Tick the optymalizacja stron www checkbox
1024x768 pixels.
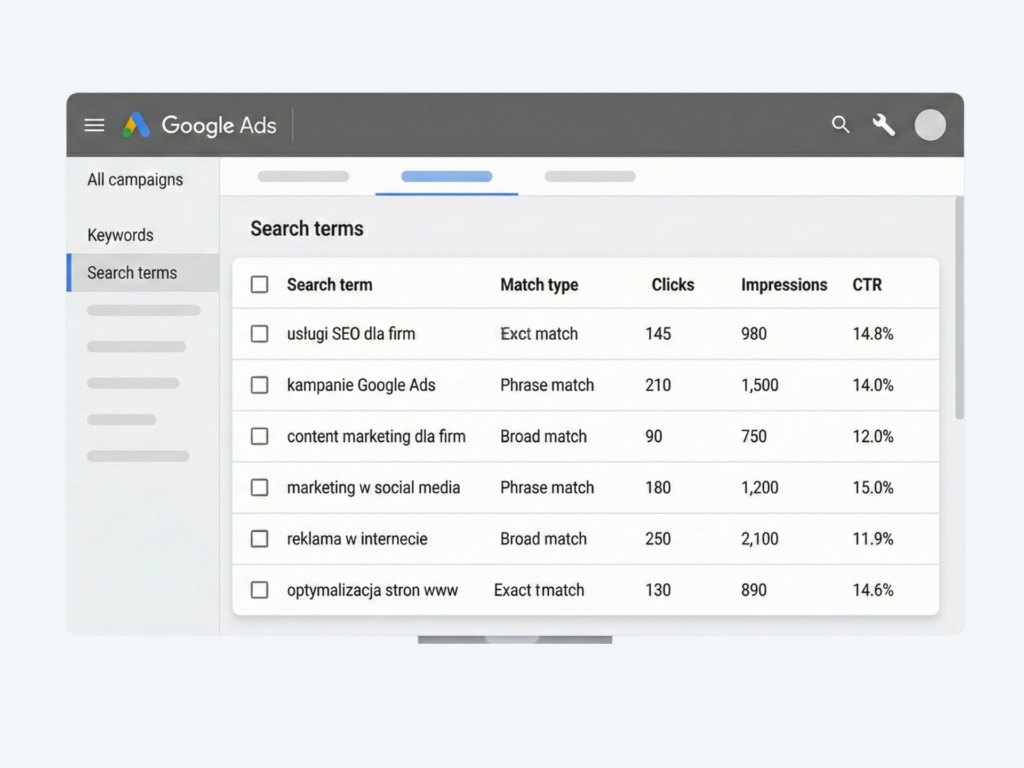pos(259,590)
